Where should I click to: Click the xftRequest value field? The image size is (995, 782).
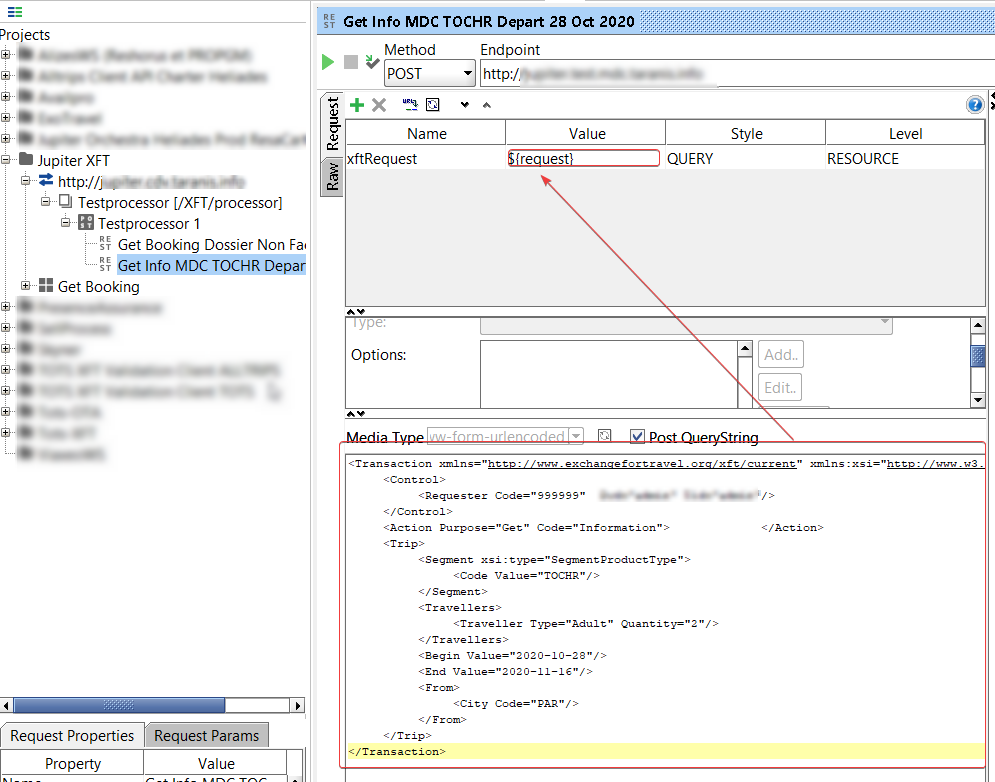click(x=584, y=159)
